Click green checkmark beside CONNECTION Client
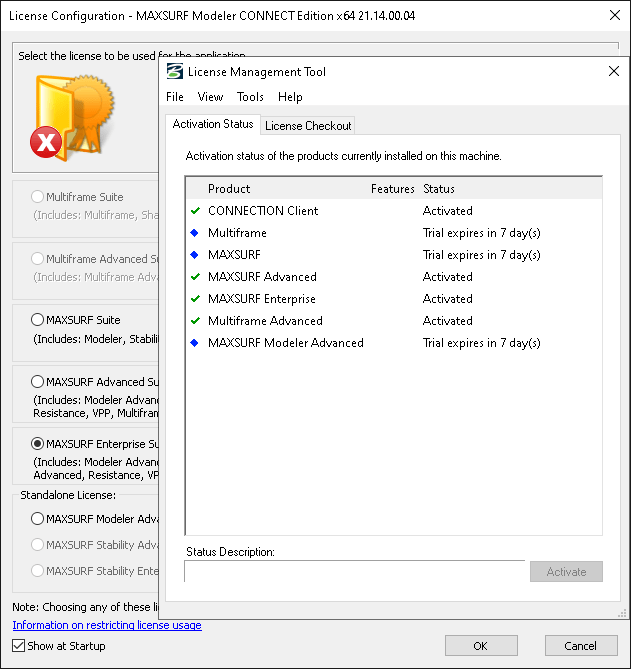This screenshot has width=631, height=669. [x=196, y=211]
